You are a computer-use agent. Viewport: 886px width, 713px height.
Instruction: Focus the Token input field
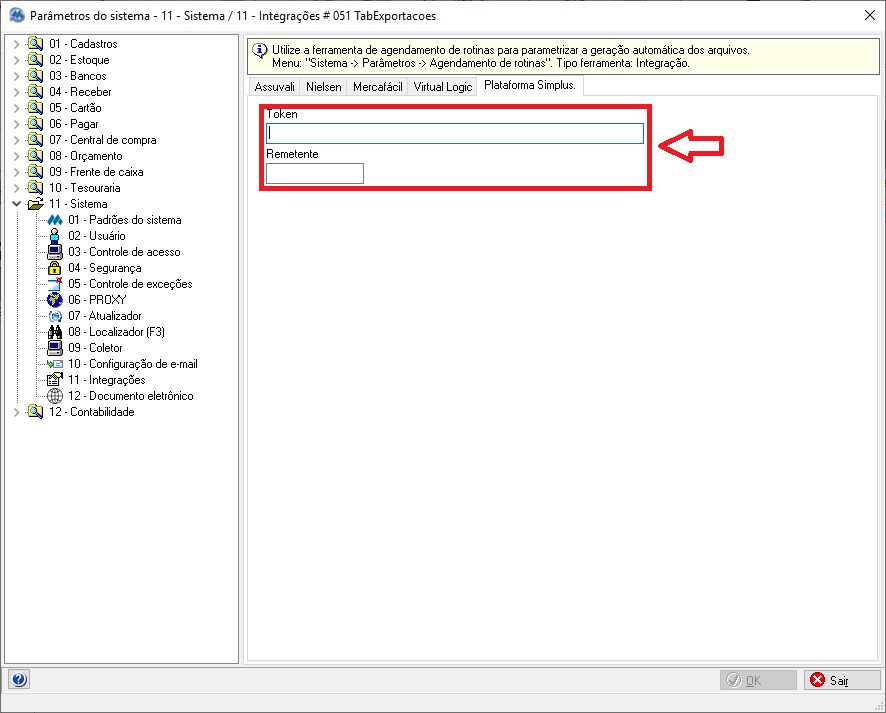pos(455,133)
